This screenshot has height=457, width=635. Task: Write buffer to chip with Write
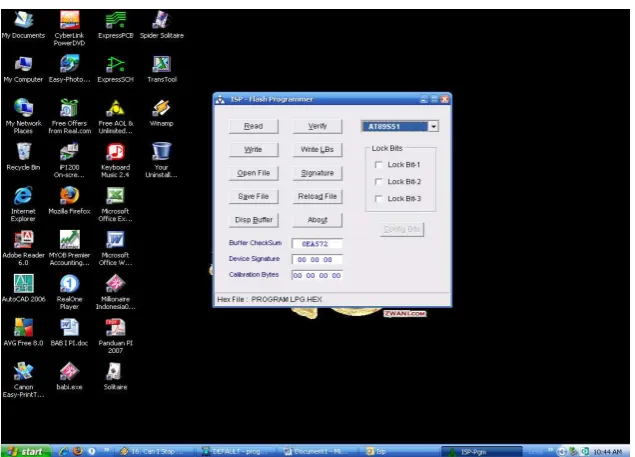point(254,150)
